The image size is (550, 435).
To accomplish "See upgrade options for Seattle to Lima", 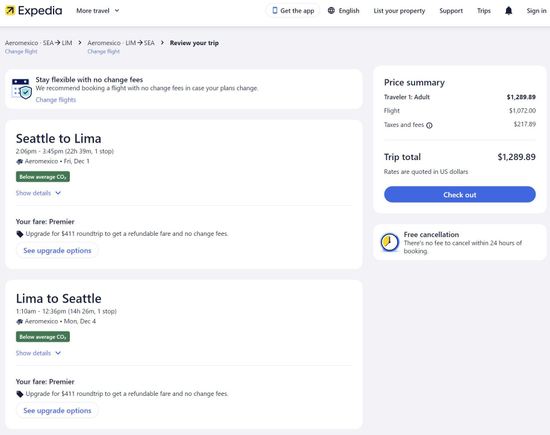I will pos(57,250).
